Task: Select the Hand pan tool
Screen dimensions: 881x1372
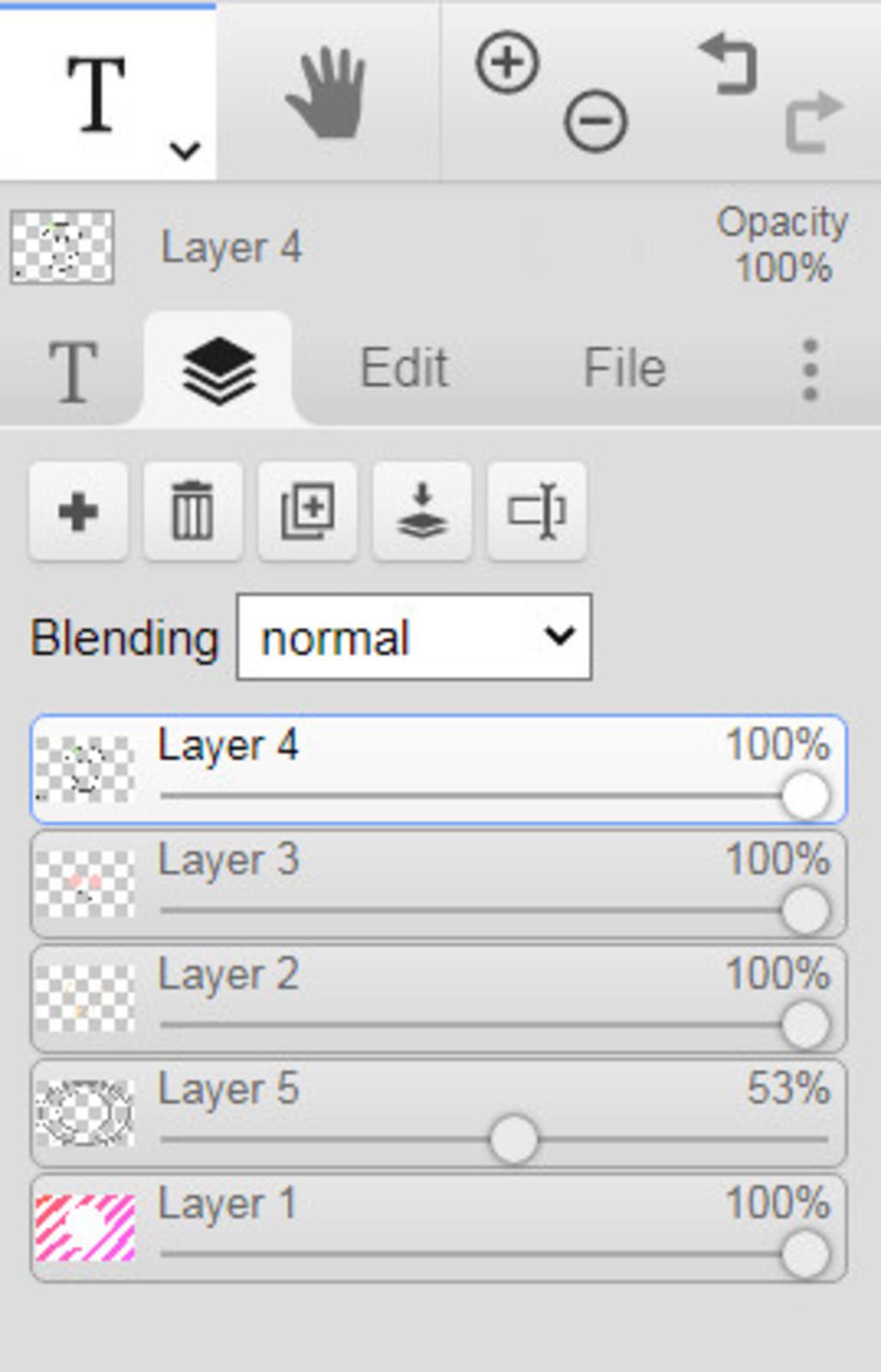Action: point(327,92)
